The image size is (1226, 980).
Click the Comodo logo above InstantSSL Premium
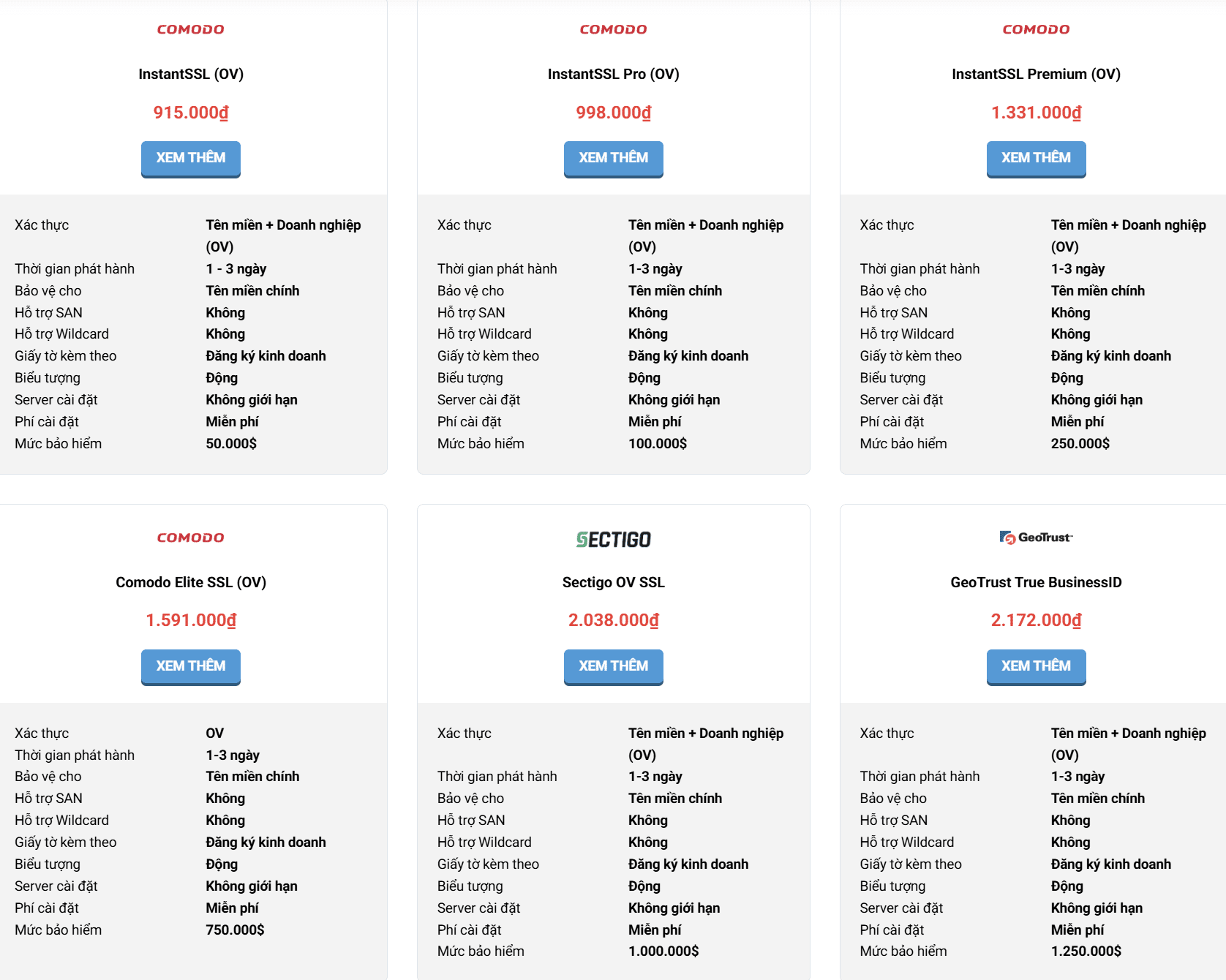(x=1036, y=29)
